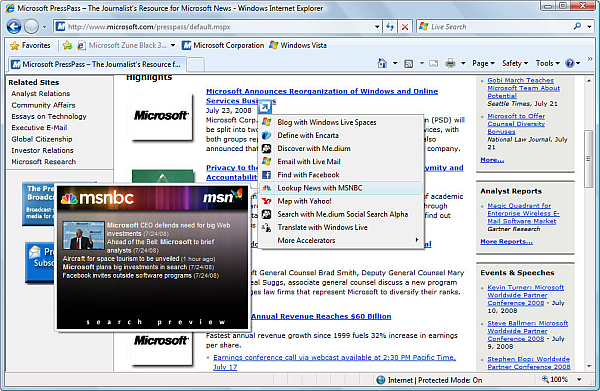Choose Translate with Windows Live accelerator
This screenshot has height=391, width=600.
point(341,227)
